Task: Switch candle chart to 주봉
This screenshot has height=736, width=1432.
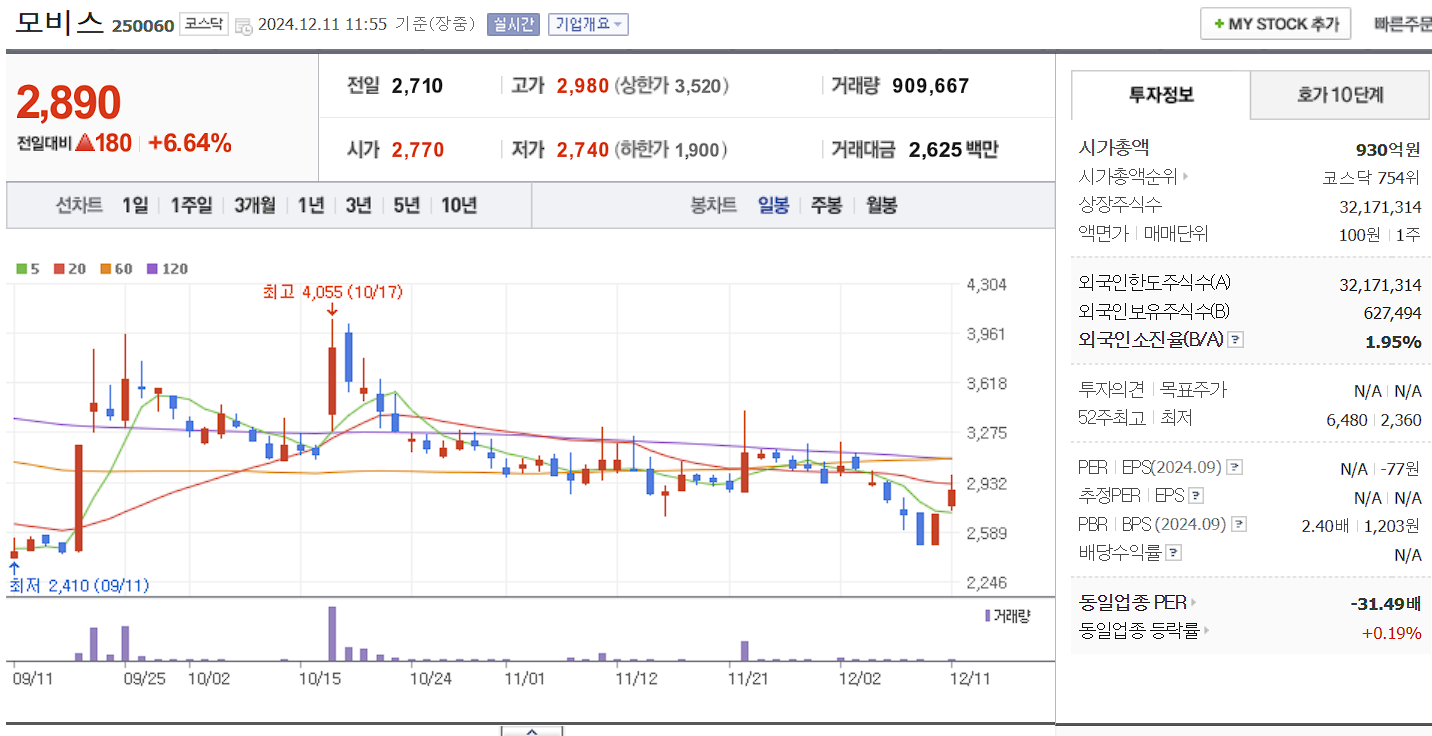Action: coord(826,205)
